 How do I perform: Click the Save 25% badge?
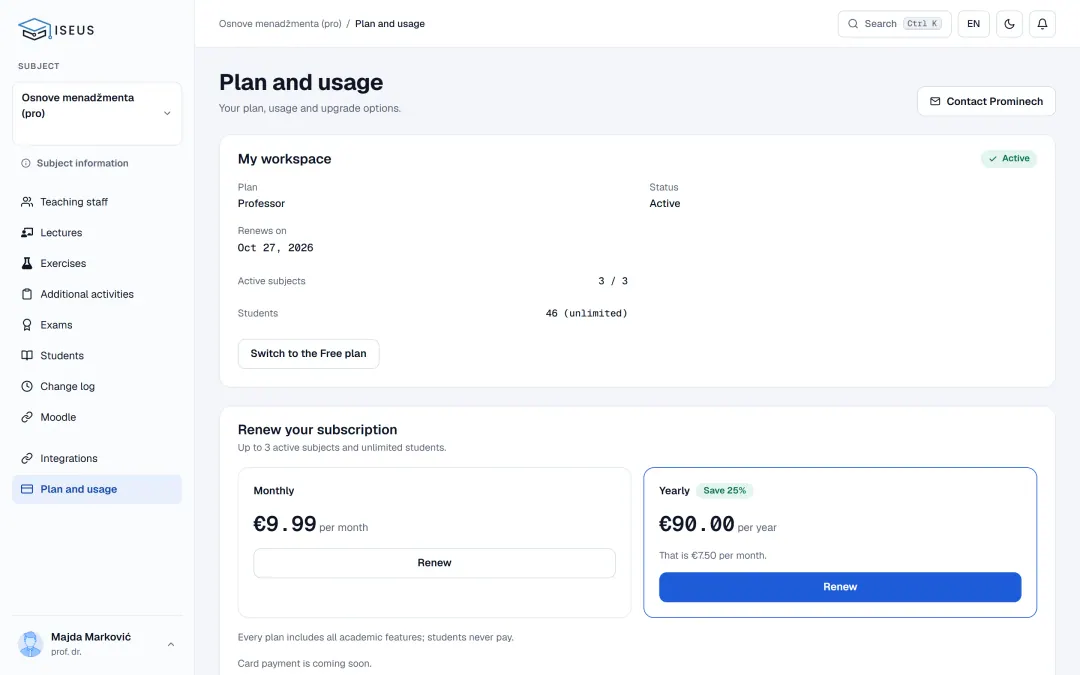(x=725, y=490)
